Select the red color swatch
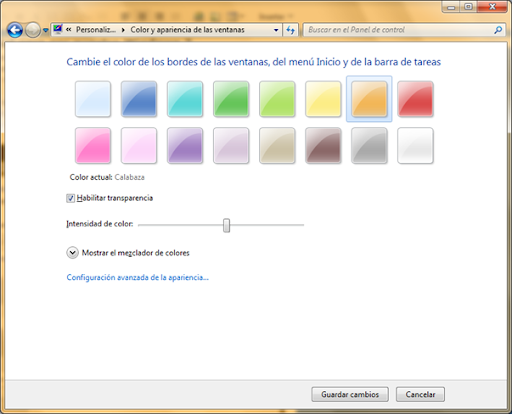Viewport: 512px width, 414px height. click(415, 99)
